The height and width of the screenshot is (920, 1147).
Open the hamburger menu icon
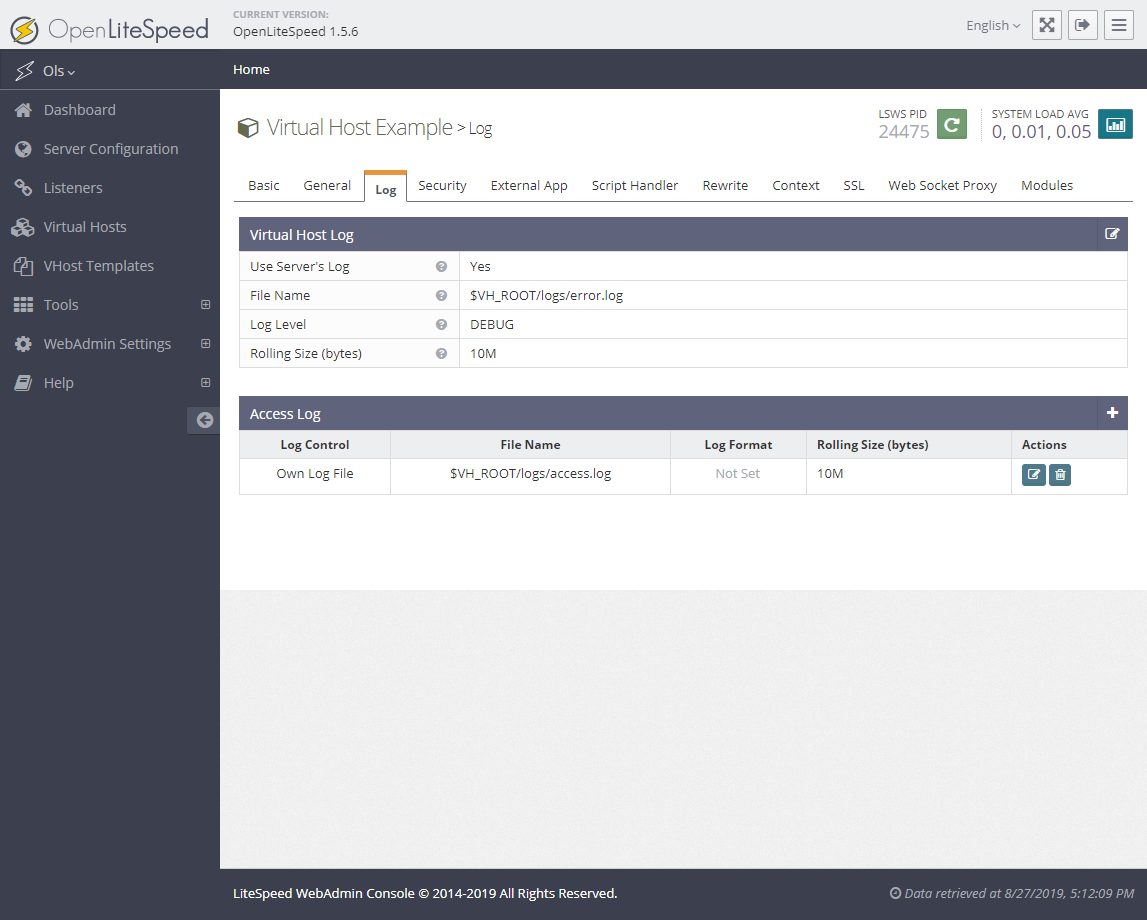(x=1118, y=25)
